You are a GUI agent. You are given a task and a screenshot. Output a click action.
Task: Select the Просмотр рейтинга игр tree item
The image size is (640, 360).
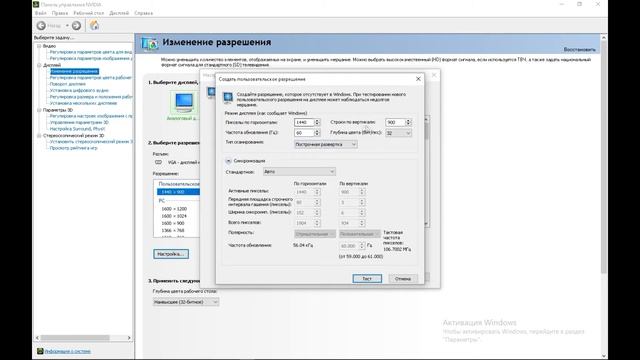[73, 148]
